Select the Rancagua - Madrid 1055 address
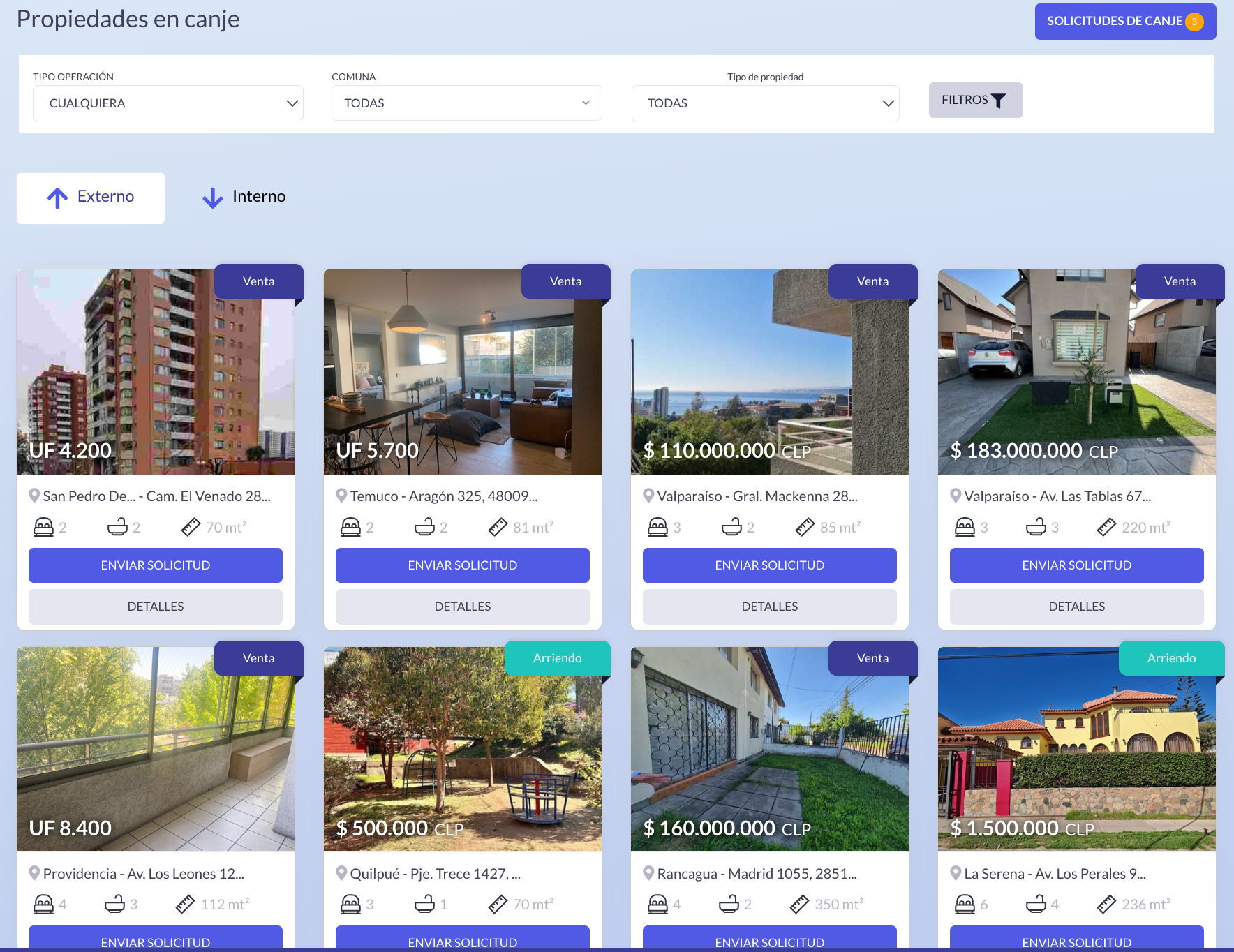Screen dimensions: 1234x952 (757, 874)
